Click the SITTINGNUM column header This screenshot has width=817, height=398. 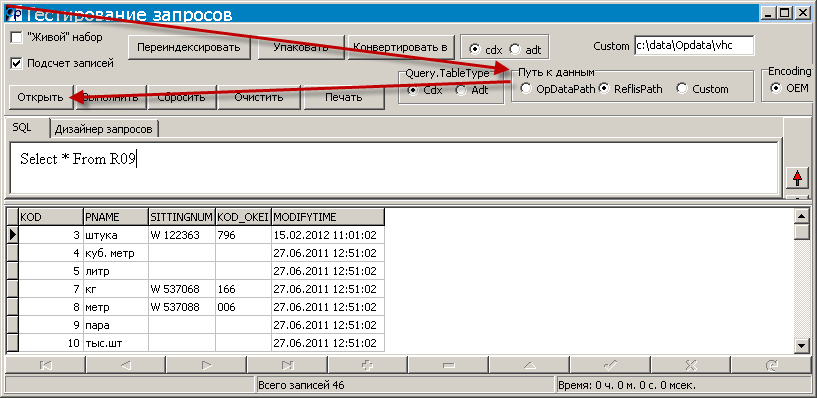(x=182, y=216)
